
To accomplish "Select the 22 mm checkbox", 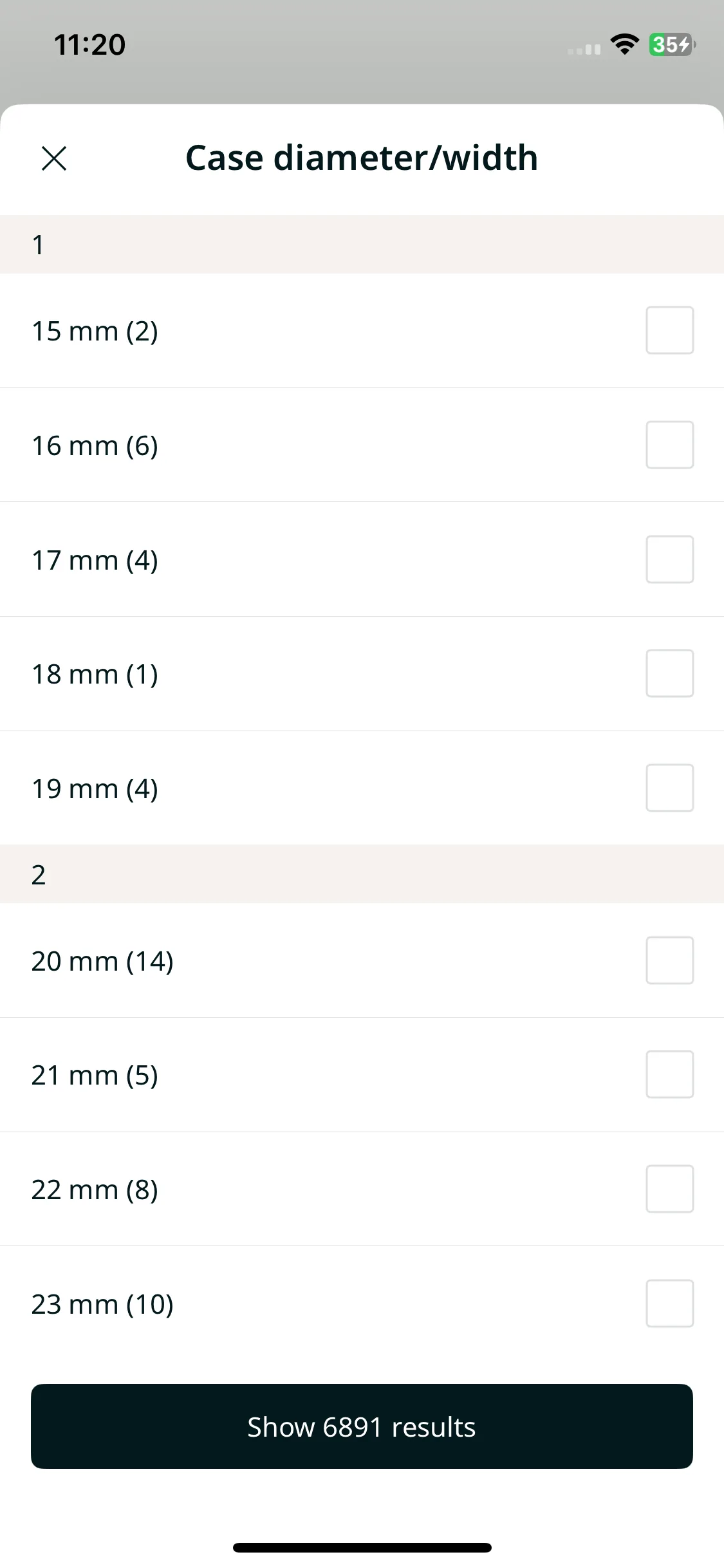I will point(670,1189).
